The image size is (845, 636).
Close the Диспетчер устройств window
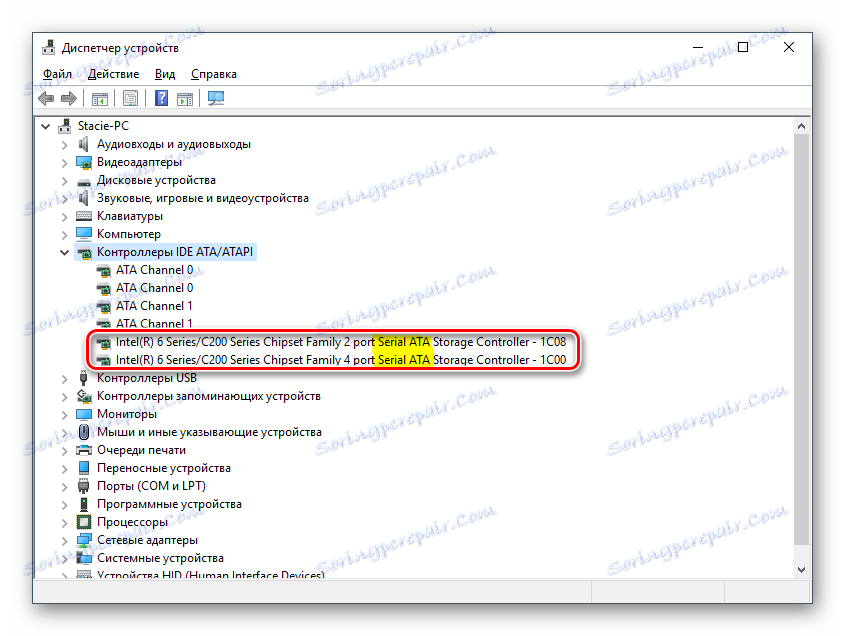click(789, 47)
